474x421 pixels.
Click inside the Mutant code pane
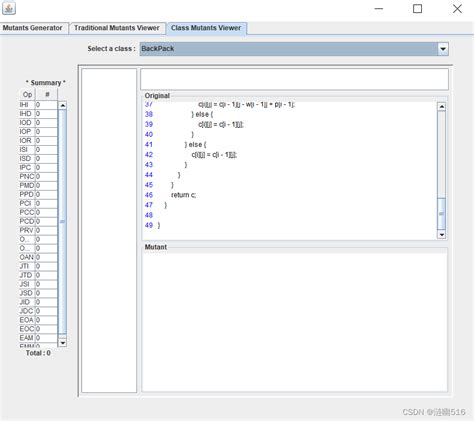coord(295,322)
